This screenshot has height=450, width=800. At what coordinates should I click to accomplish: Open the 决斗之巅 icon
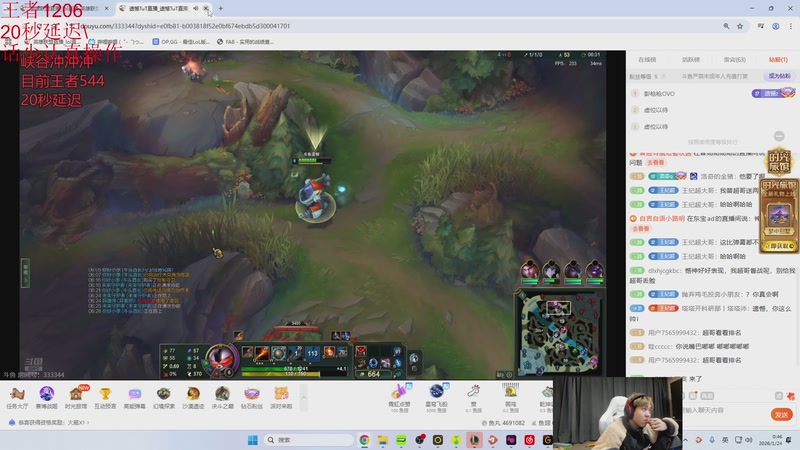tap(222, 398)
